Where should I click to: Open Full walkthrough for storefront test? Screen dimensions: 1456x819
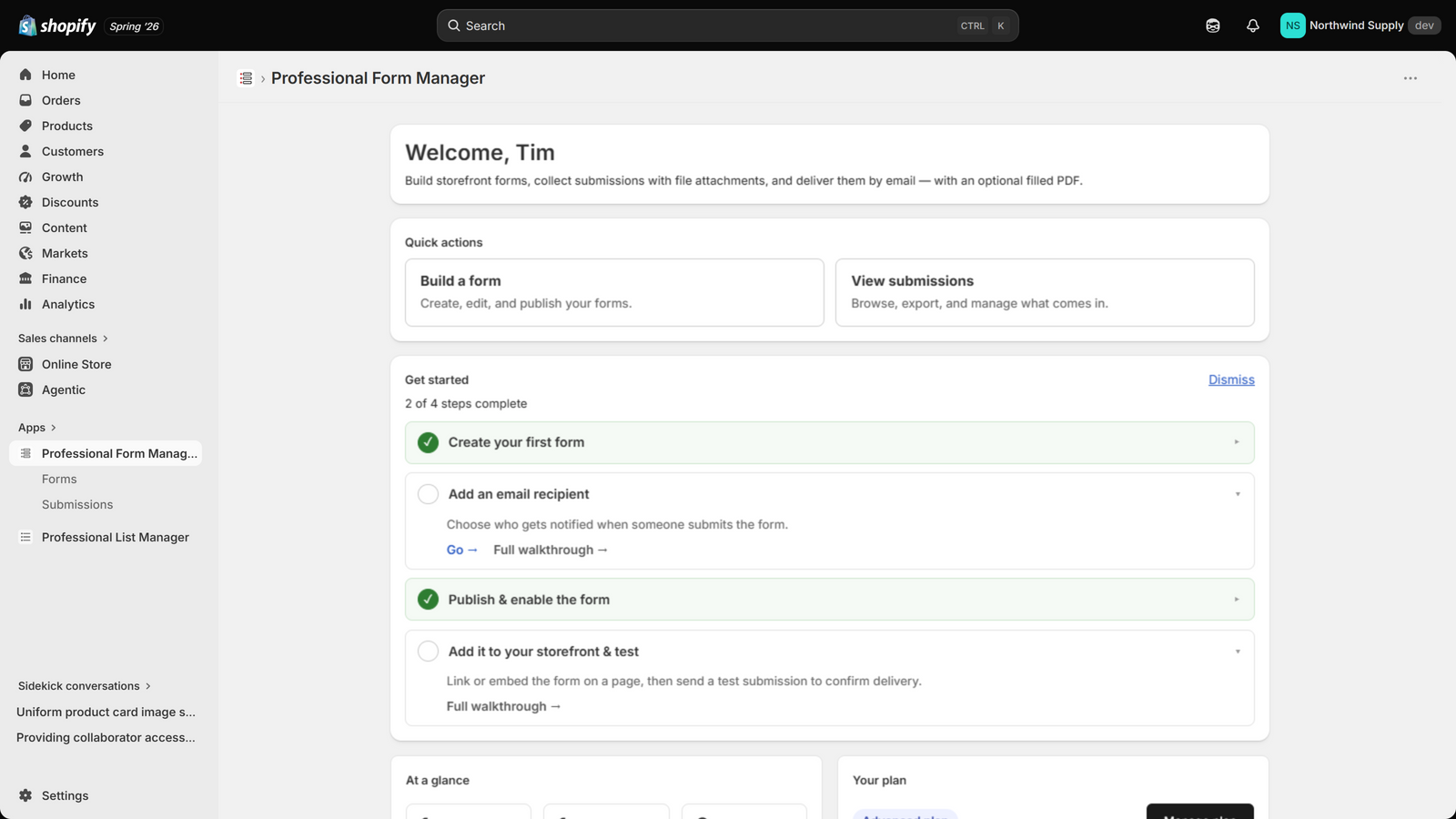tap(503, 706)
